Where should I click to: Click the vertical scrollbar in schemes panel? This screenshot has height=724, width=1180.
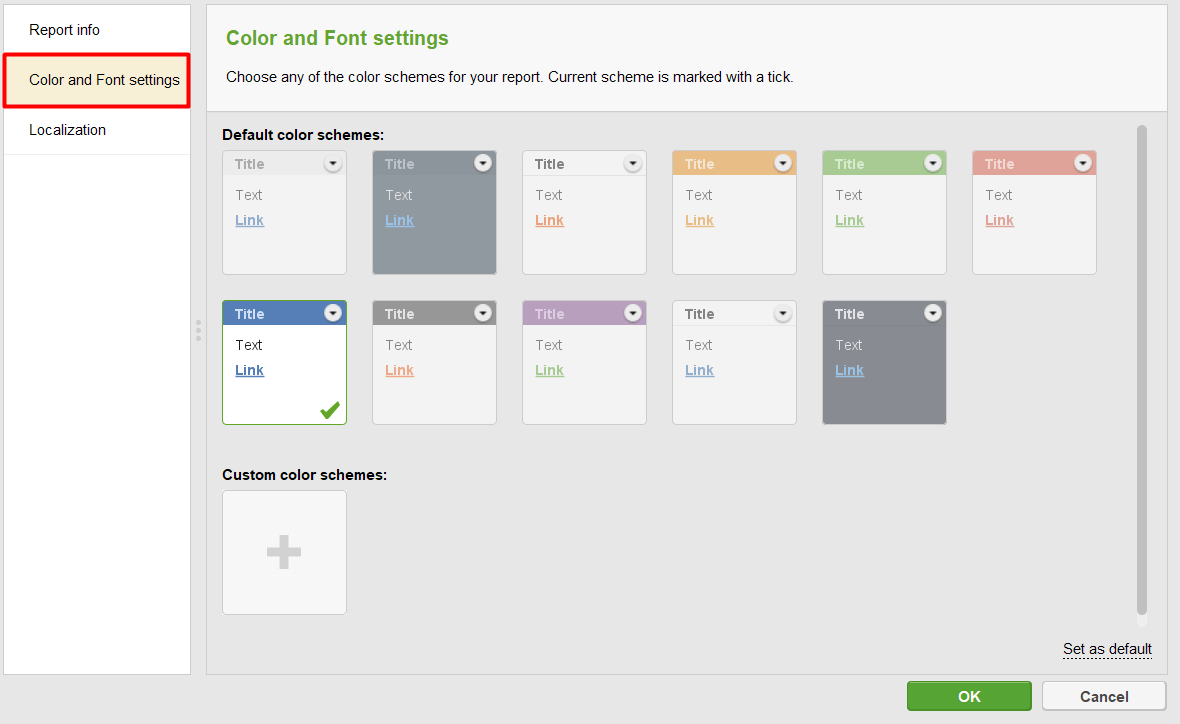pyautogui.click(x=1142, y=370)
